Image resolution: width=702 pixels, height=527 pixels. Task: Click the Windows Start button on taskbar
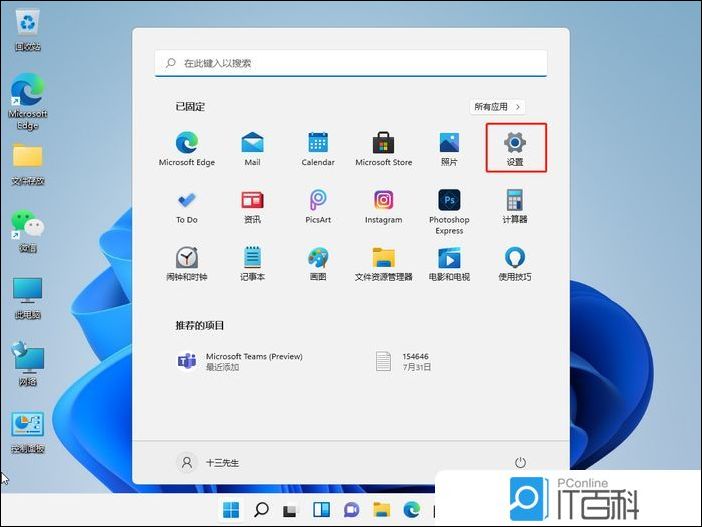click(x=231, y=510)
